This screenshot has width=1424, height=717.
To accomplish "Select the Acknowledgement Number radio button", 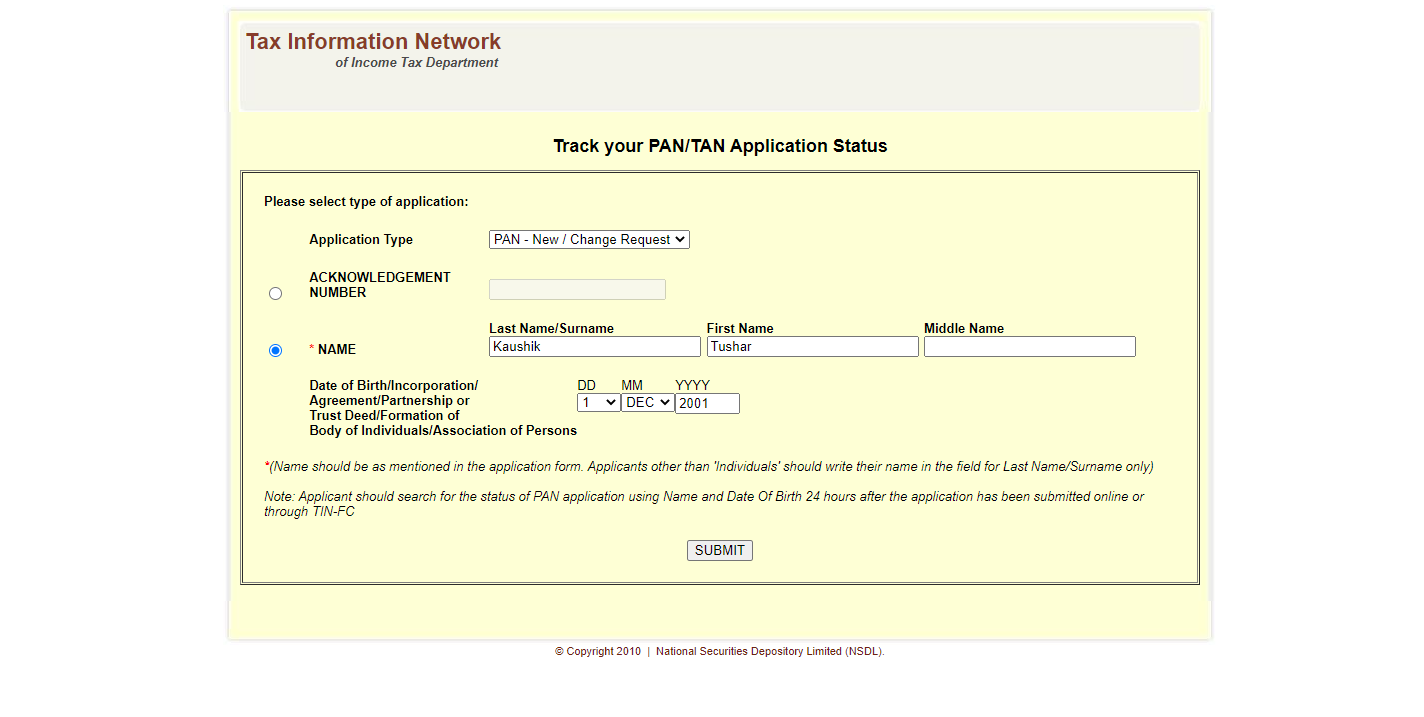I will 276,294.
